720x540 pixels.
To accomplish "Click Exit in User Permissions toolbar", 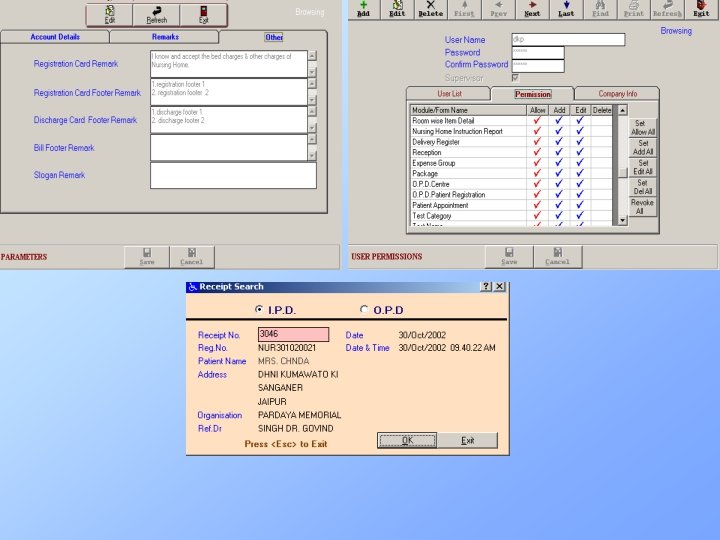I will pyautogui.click(x=701, y=9).
